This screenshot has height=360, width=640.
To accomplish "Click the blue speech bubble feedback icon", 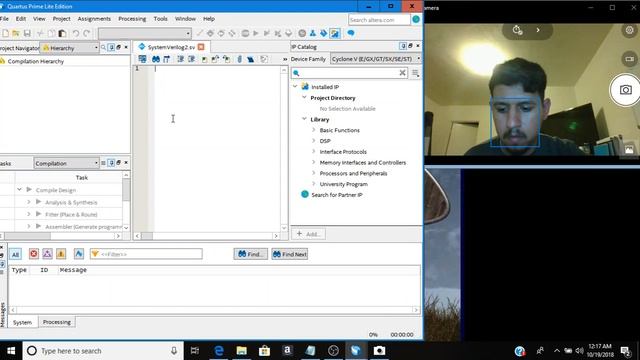I will [x=351, y=33].
